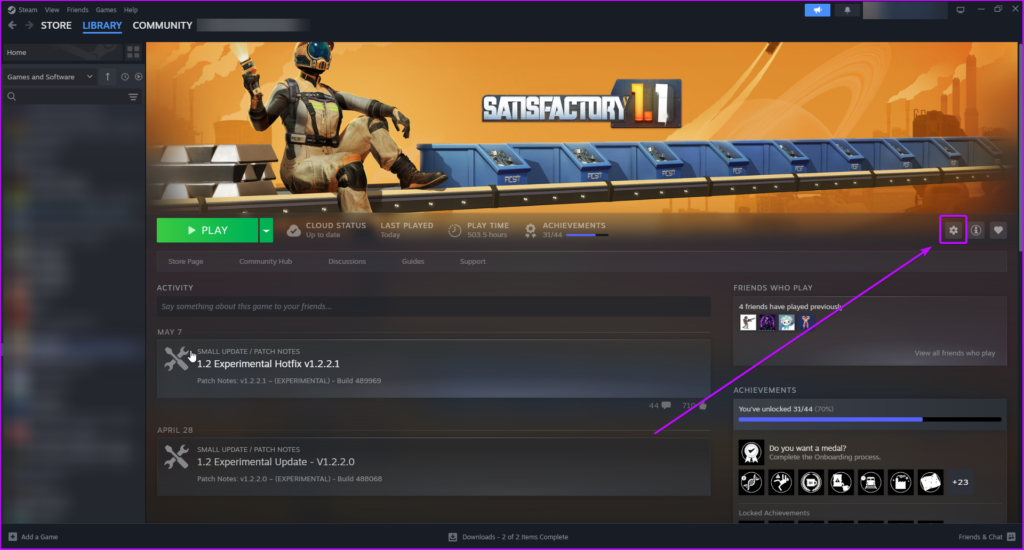Image resolution: width=1024 pixels, height=550 pixels.
Task: Click the wrench icon on the Hotfix post
Action: tap(176, 359)
